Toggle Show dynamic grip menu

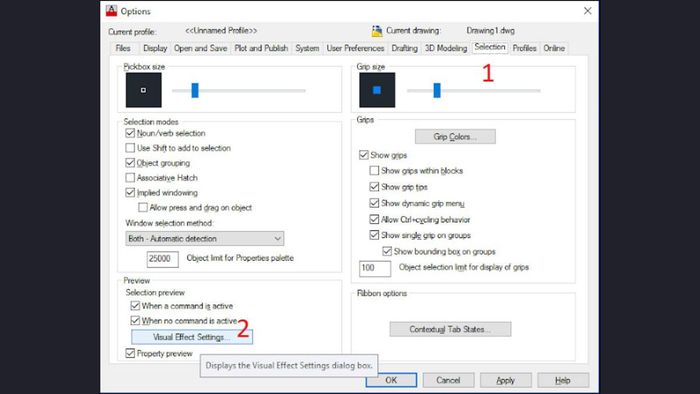tap(374, 203)
